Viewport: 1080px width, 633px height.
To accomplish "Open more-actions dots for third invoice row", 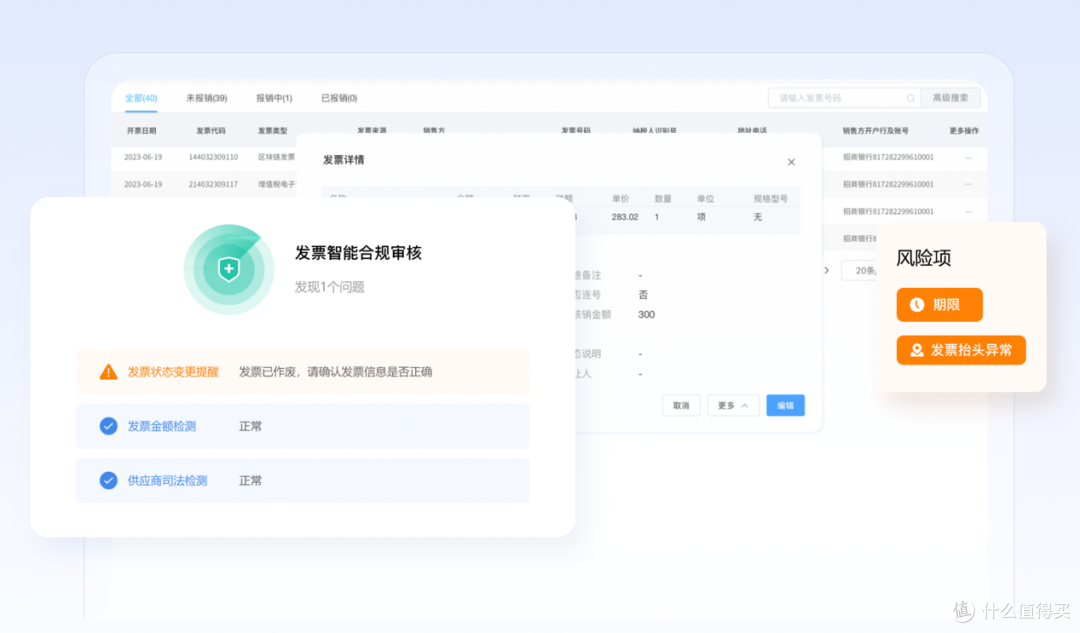I will point(968,211).
